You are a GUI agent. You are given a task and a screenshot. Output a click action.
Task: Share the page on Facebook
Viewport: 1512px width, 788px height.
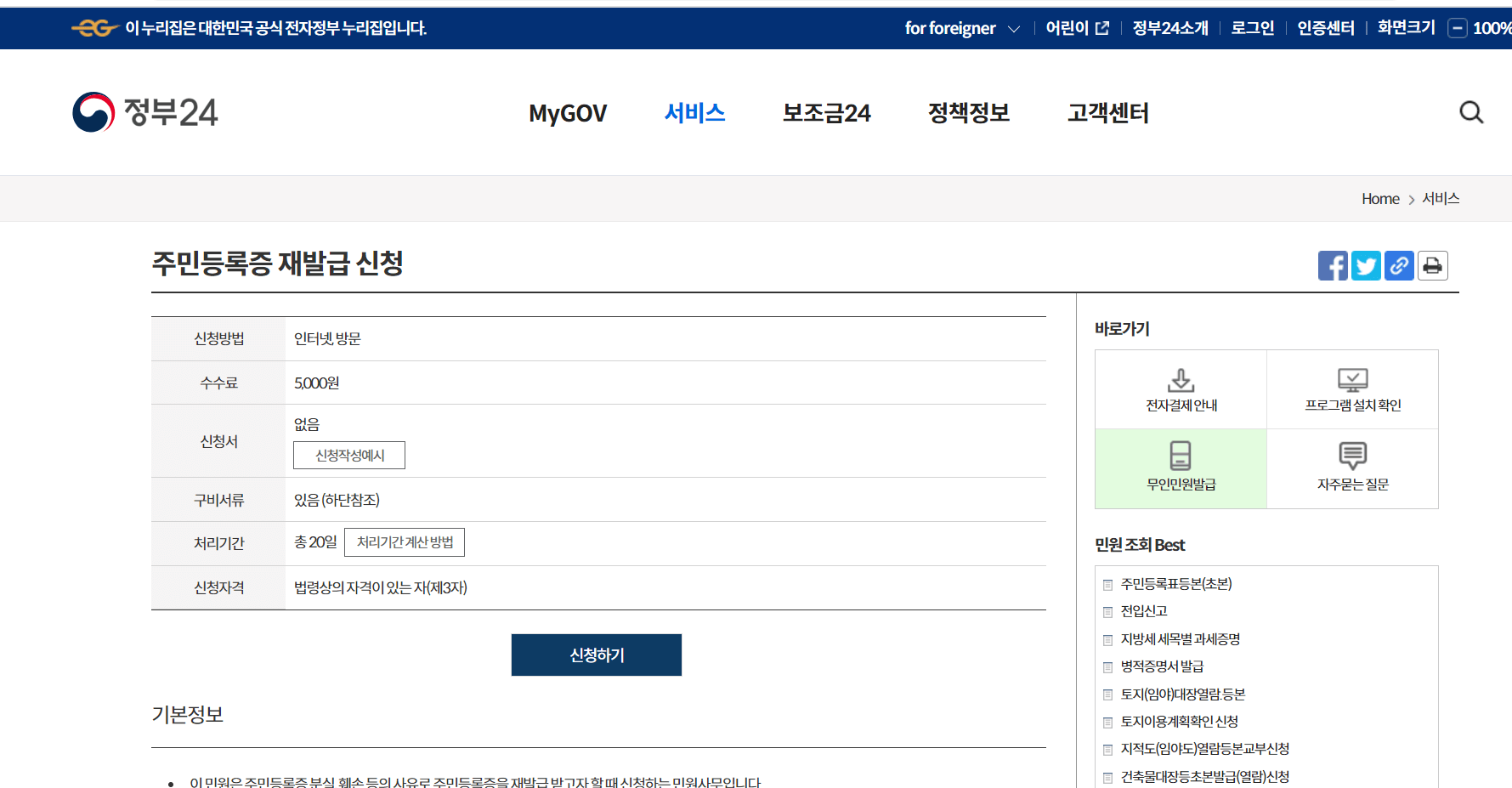tap(1333, 265)
